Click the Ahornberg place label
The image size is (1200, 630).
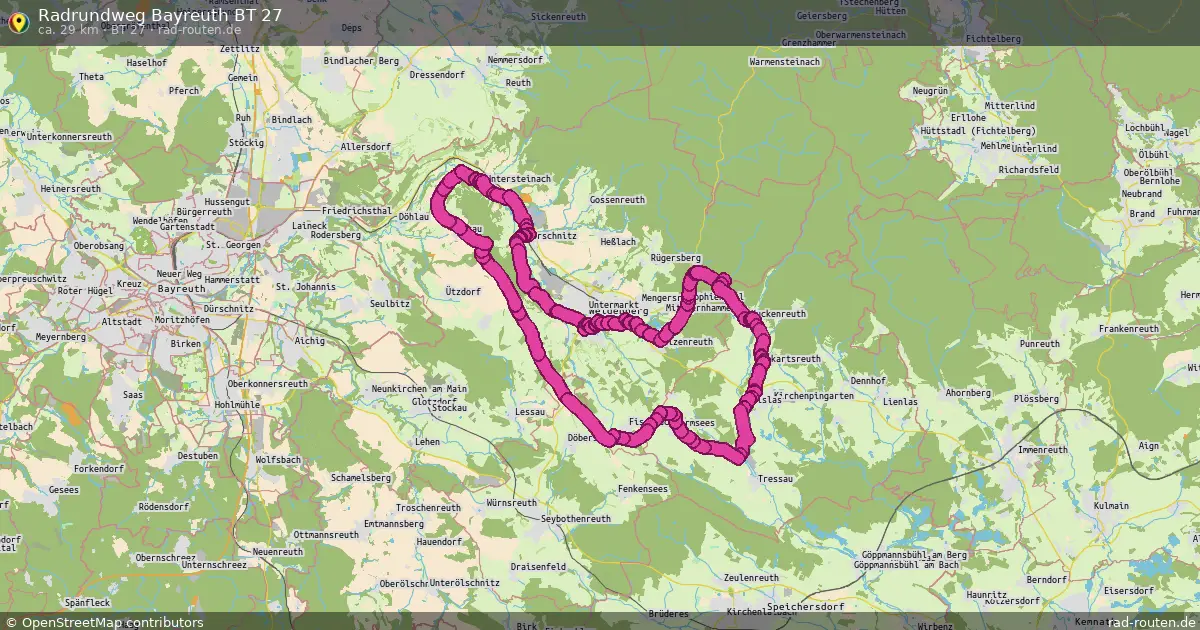pyautogui.click(x=967, y=393)
